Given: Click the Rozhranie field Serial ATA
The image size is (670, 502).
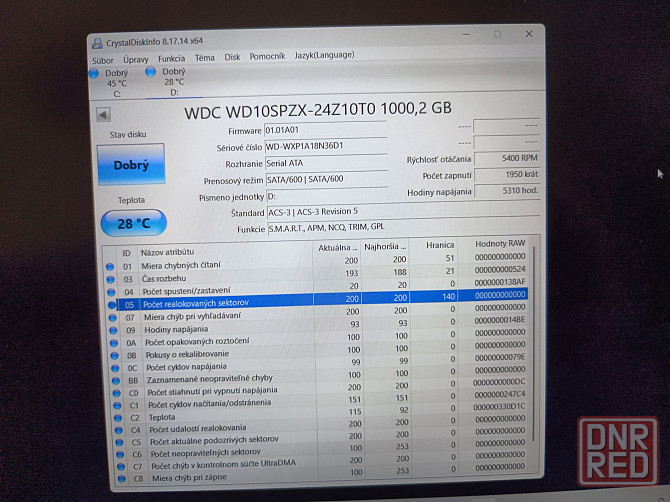Looking at the screenshot, I should pos(326,163).
